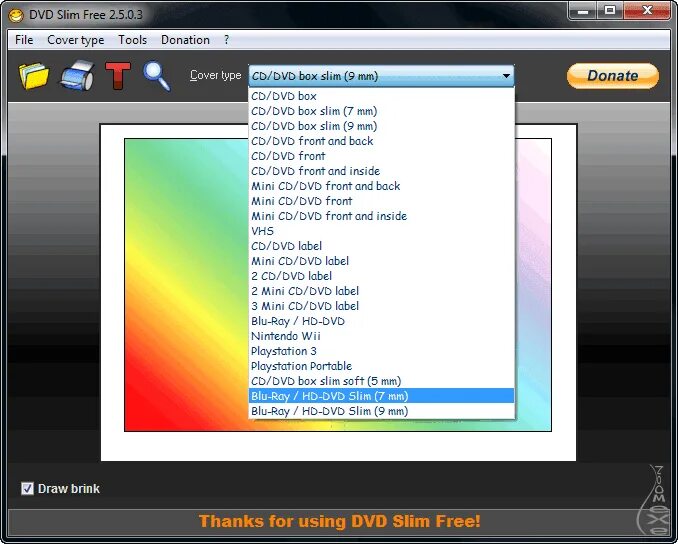Open the Cover type menu
The width and height of the screenshot is (678, 544).
[x=76, y=40]
